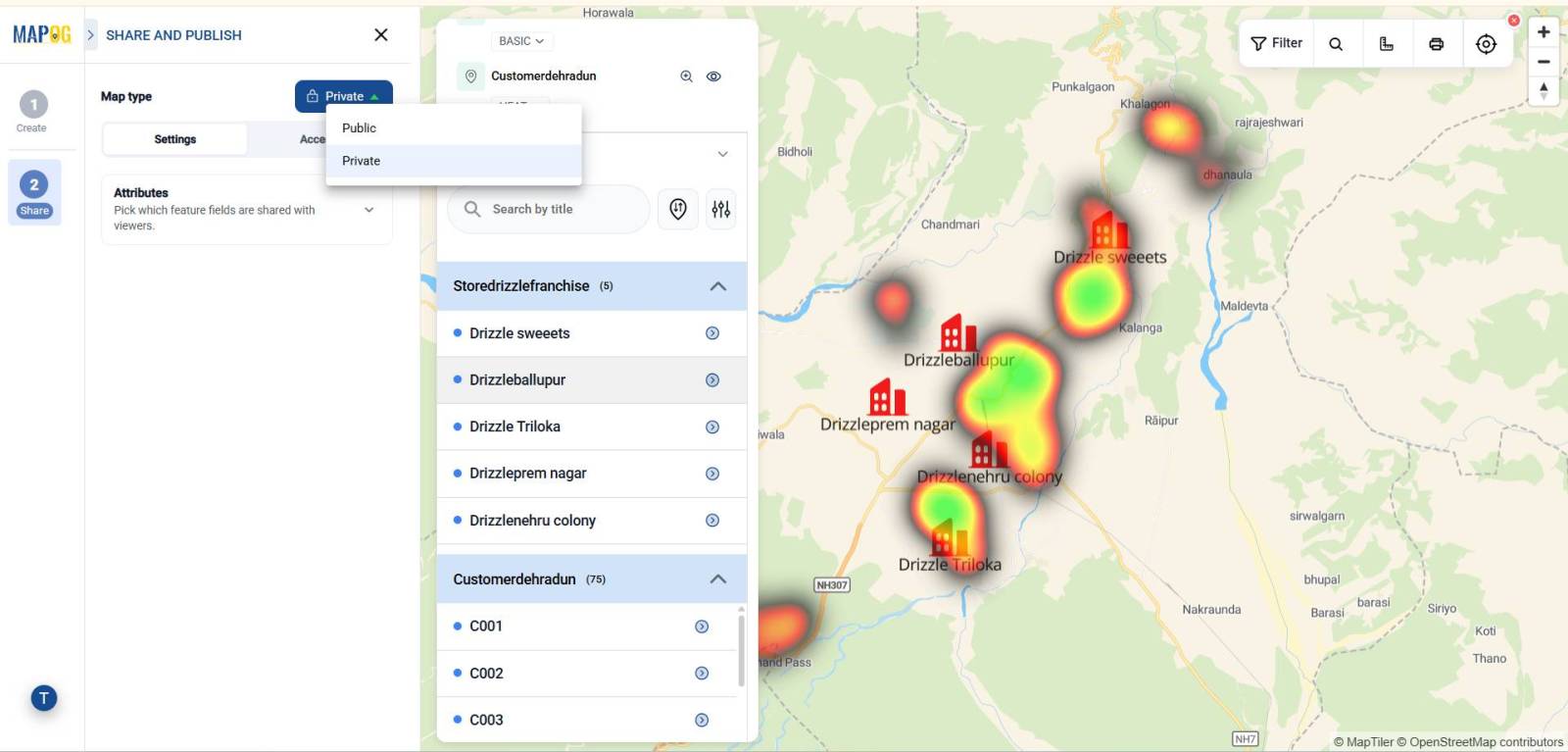This screenshot has height=752, width=1568.
Task: Toggle Customerdehradun layer visibility eye
Action: click(x=713, y=76)
